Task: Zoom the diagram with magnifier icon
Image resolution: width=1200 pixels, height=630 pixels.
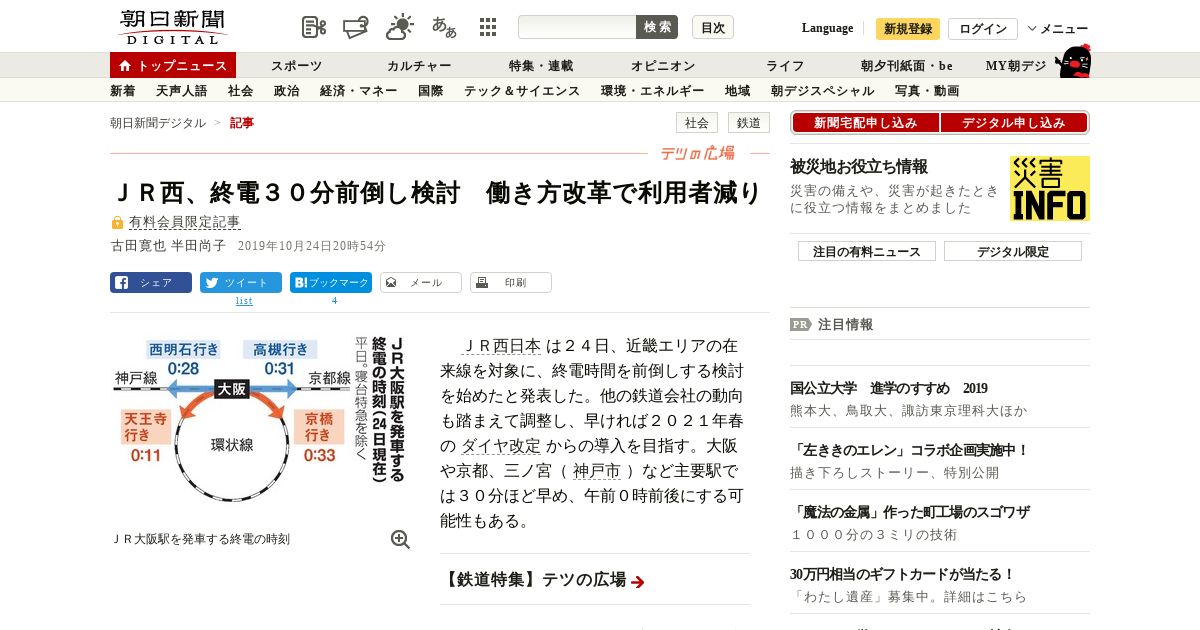Action: coord(400,539)
